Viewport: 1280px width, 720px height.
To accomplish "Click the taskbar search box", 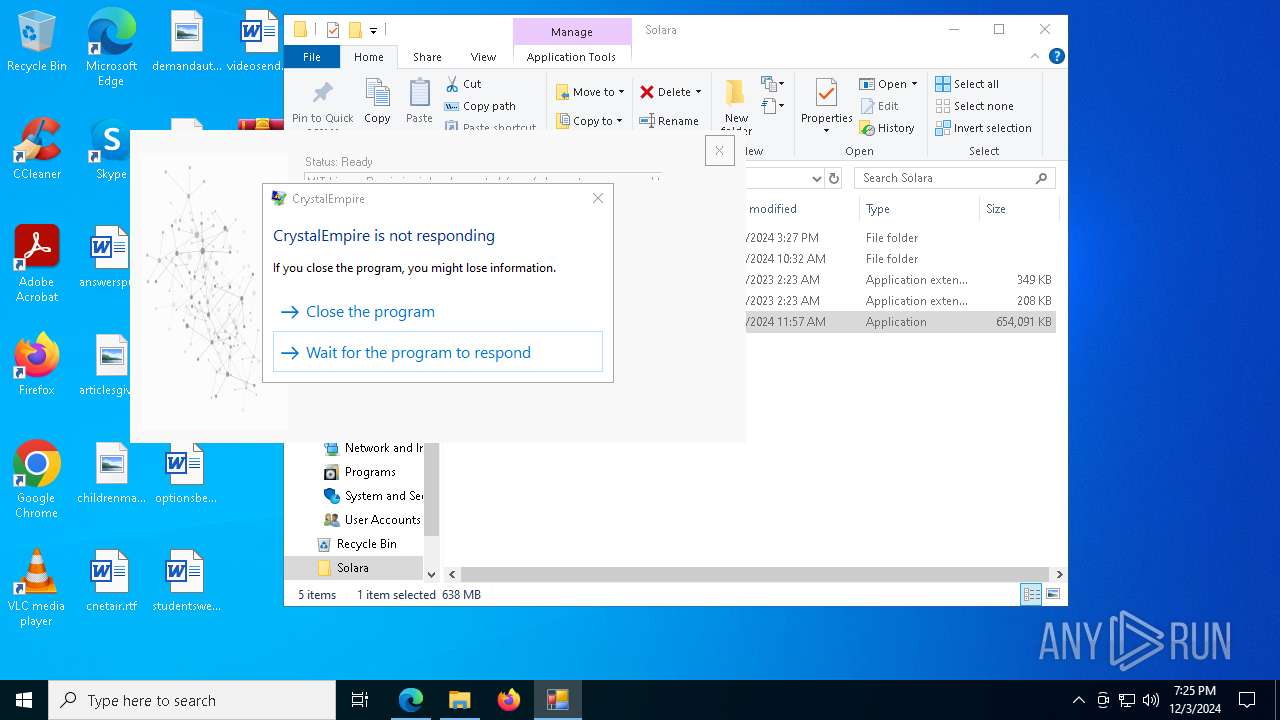I will (x=192, y=700).
